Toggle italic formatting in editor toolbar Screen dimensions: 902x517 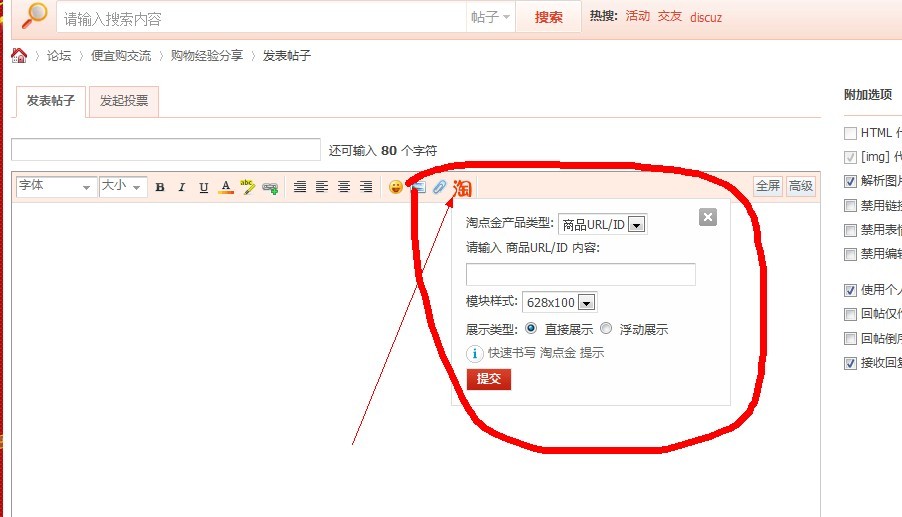(x=182, y=187)
